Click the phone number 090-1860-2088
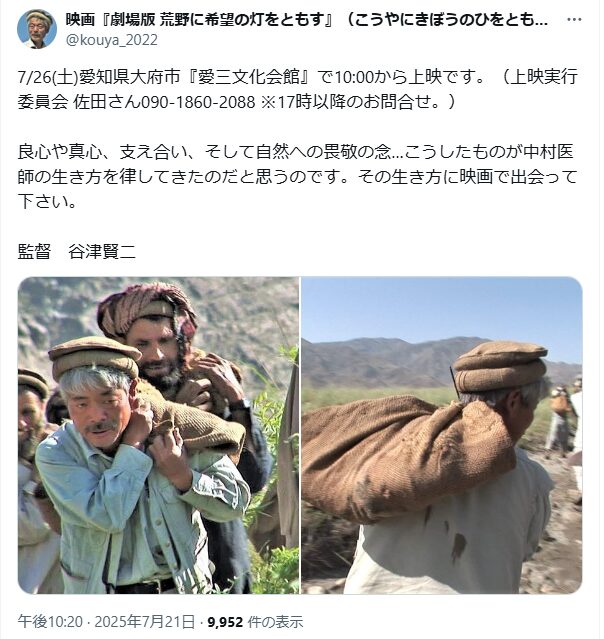This screenshot has width=604, height=639. (198, 102)
